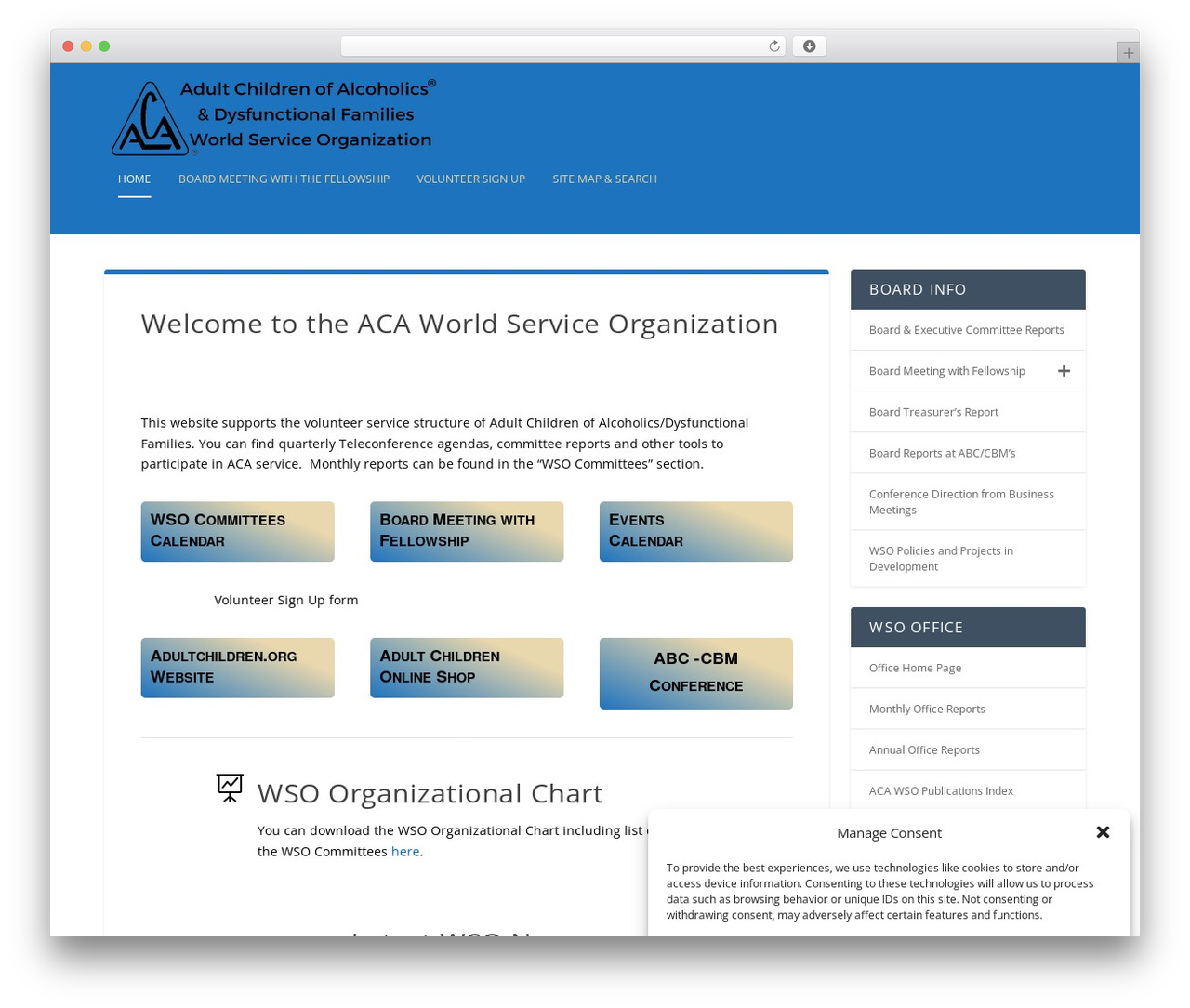This screenshot has height=1008, width=1190.
Task: Open Annual Office Reports
Action: 924,749
